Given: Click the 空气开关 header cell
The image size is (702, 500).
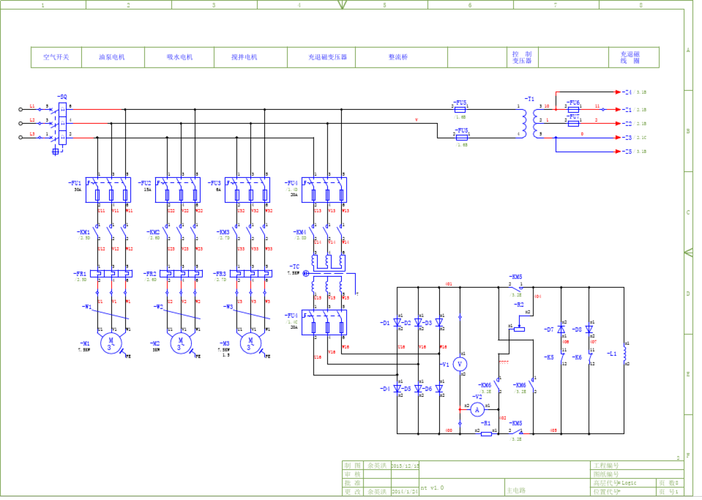Looking at the screenshot, I should pyautogui.click(x=56, y=57).
